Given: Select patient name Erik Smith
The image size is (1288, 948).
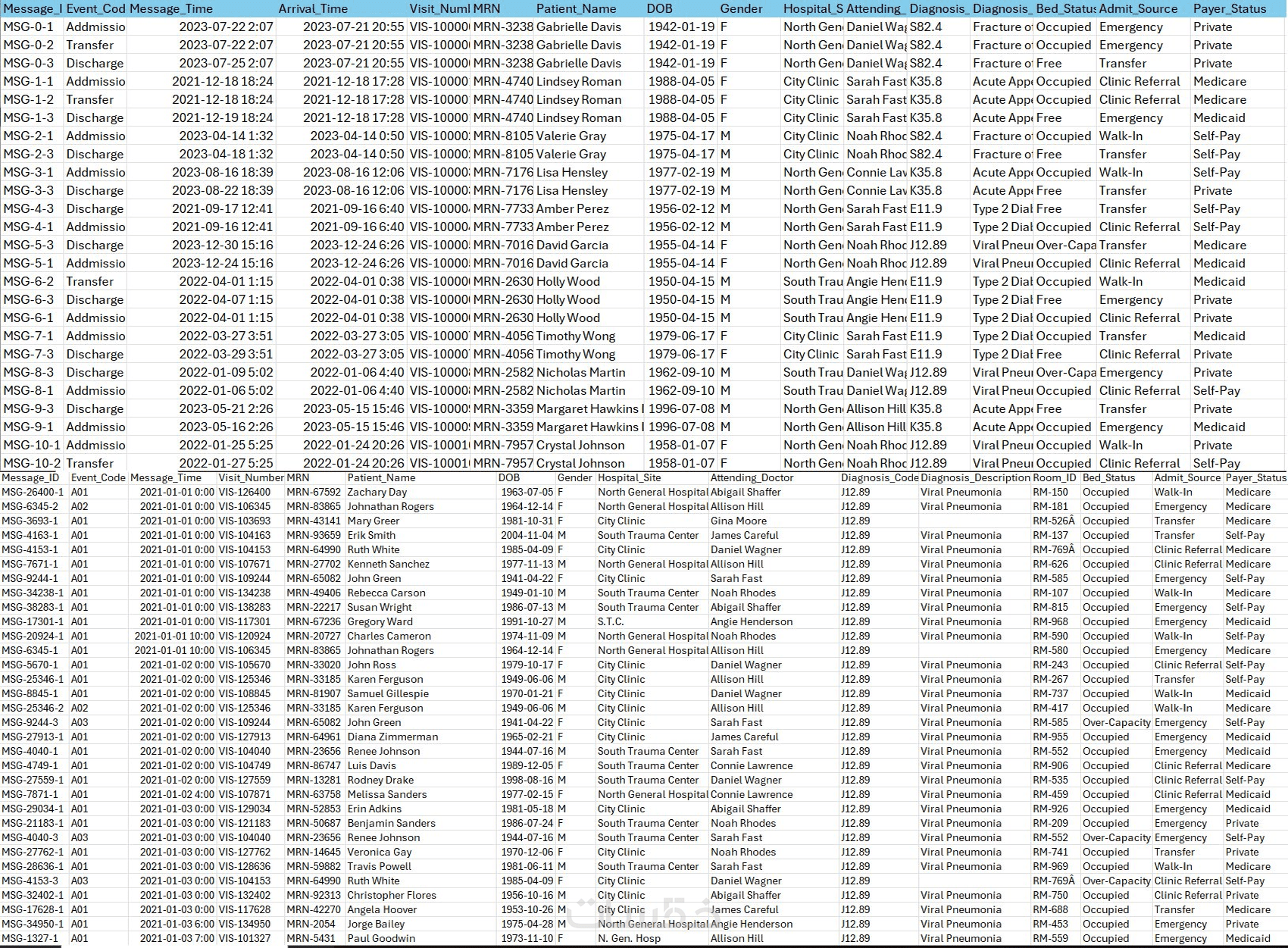Looking at the screenshot, I should [371, 535].
